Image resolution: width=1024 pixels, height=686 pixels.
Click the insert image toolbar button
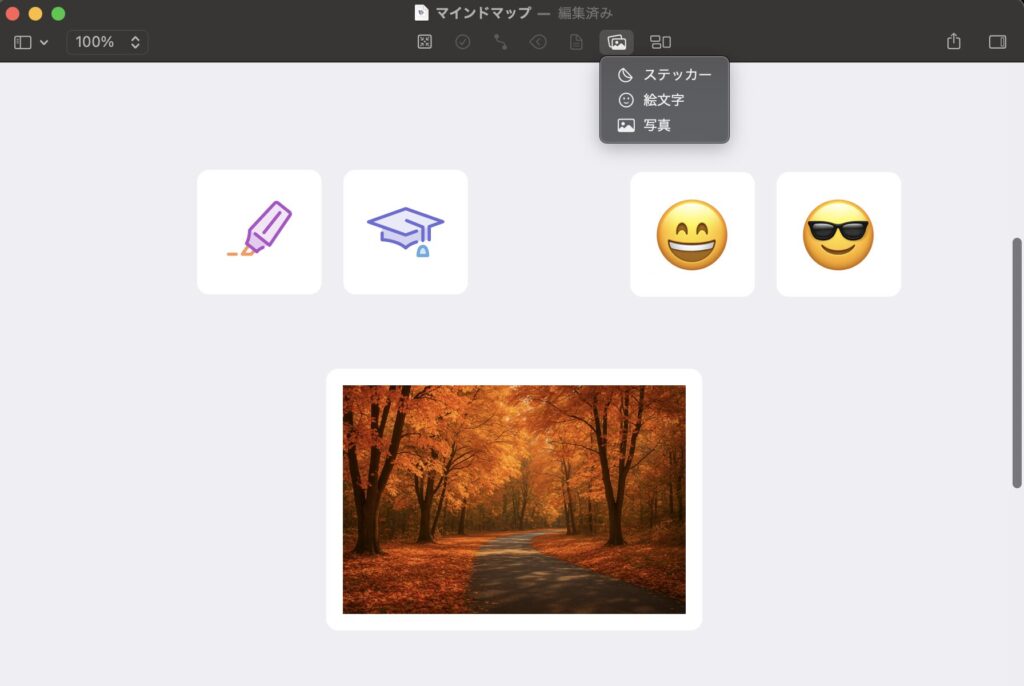[616, 42]
